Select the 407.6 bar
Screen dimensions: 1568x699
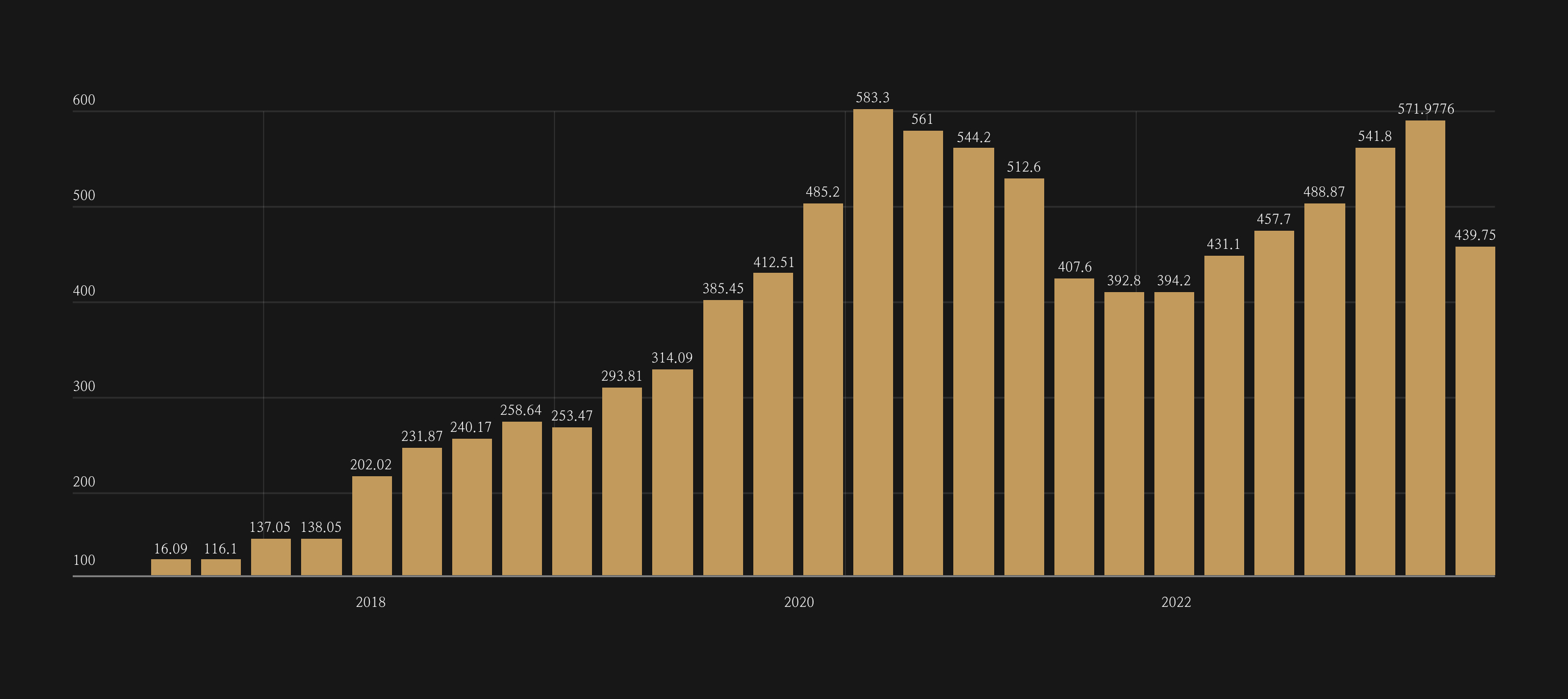click(x=1074, y=427)
